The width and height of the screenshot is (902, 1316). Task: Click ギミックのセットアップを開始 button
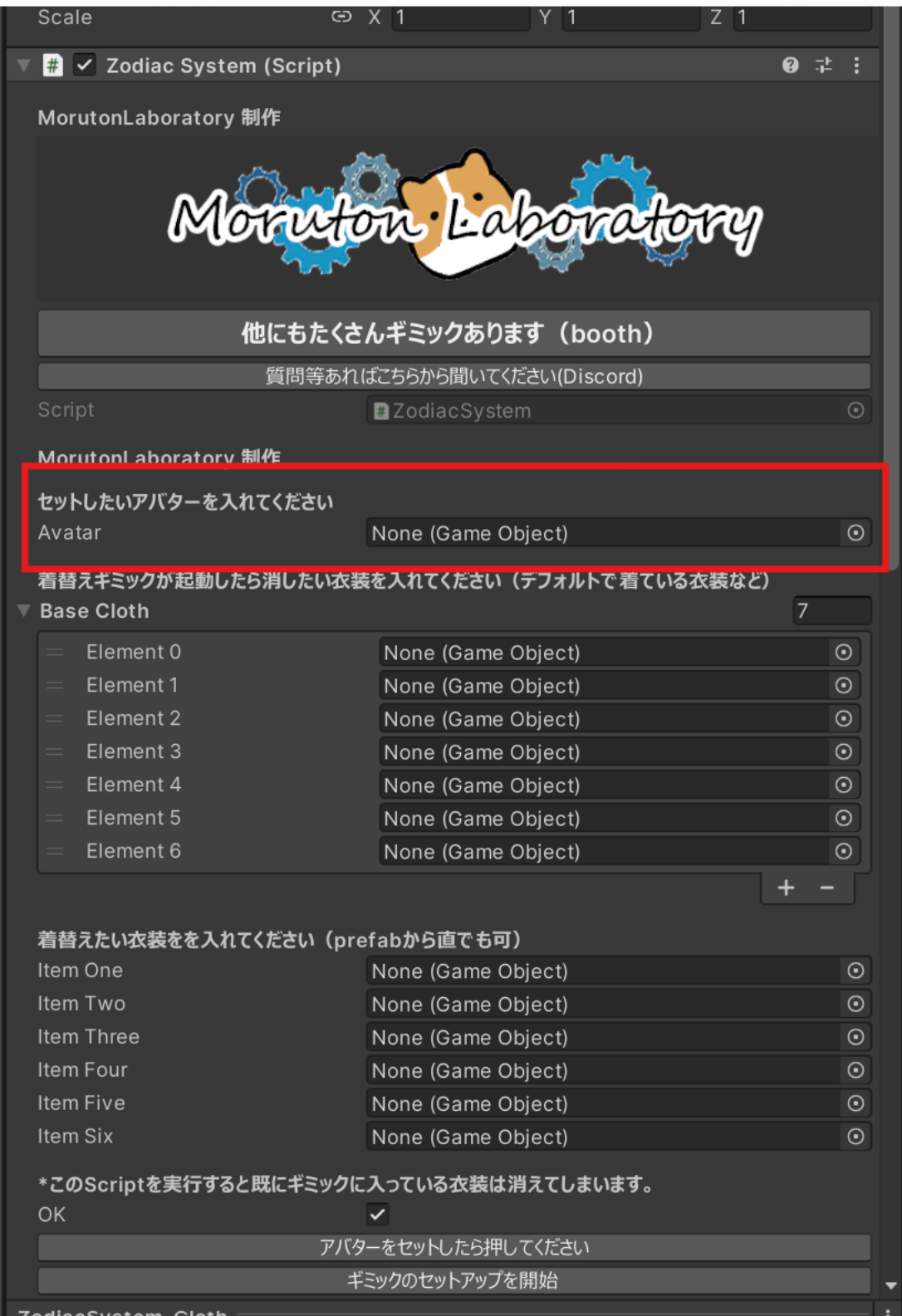(453, 1279)
